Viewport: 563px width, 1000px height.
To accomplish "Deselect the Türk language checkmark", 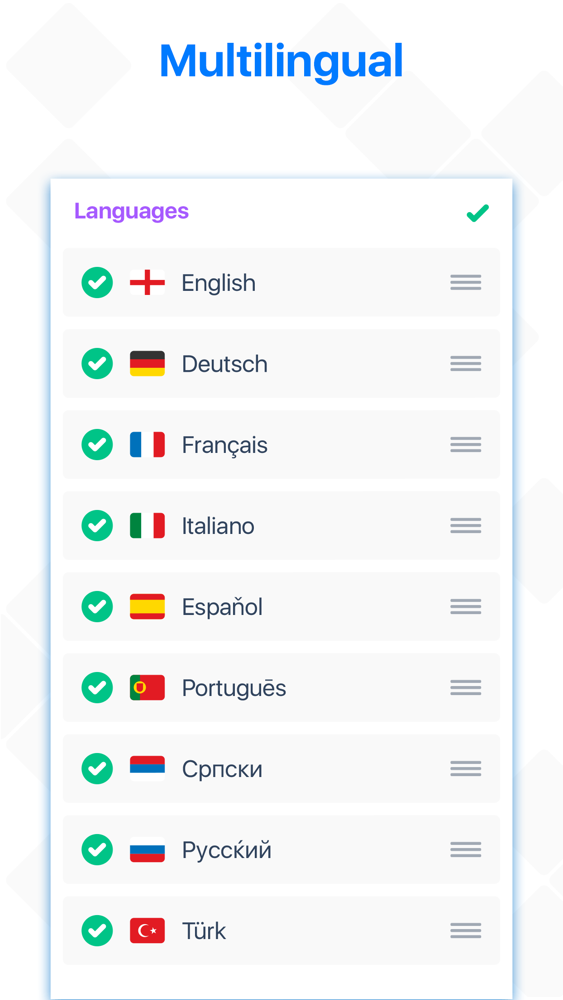I will click(97, 930).
